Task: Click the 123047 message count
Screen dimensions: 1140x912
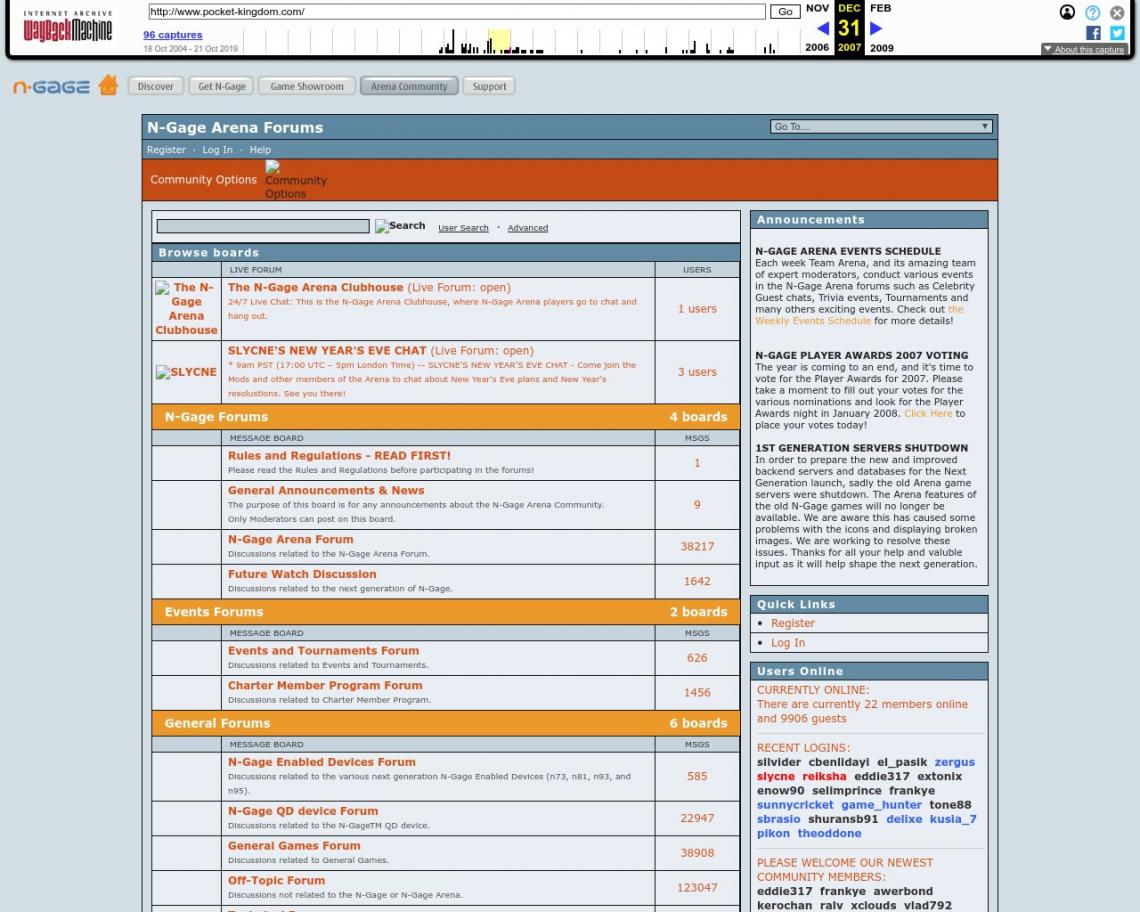Action: (x=697, y=888)
